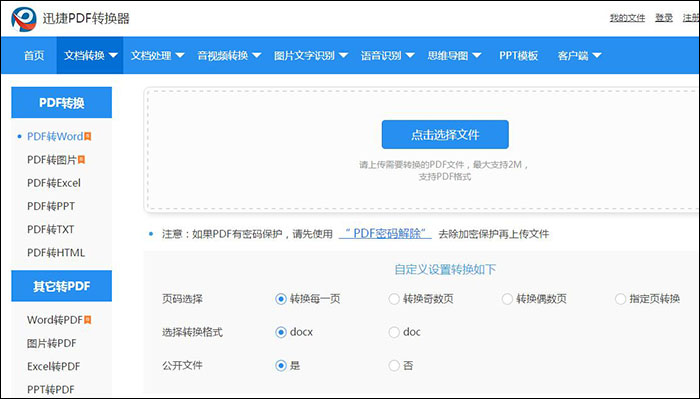Open PDF转HTML in the sidebar
Viewport: 700px width, 399px height.
click(x=56, y=253)
